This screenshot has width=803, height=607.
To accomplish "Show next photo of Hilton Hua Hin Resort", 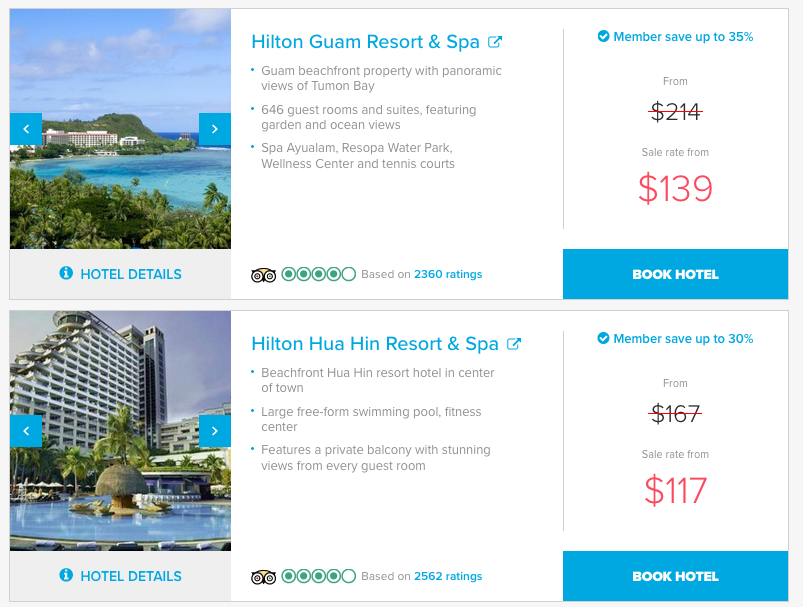I will tap(215, 431).
